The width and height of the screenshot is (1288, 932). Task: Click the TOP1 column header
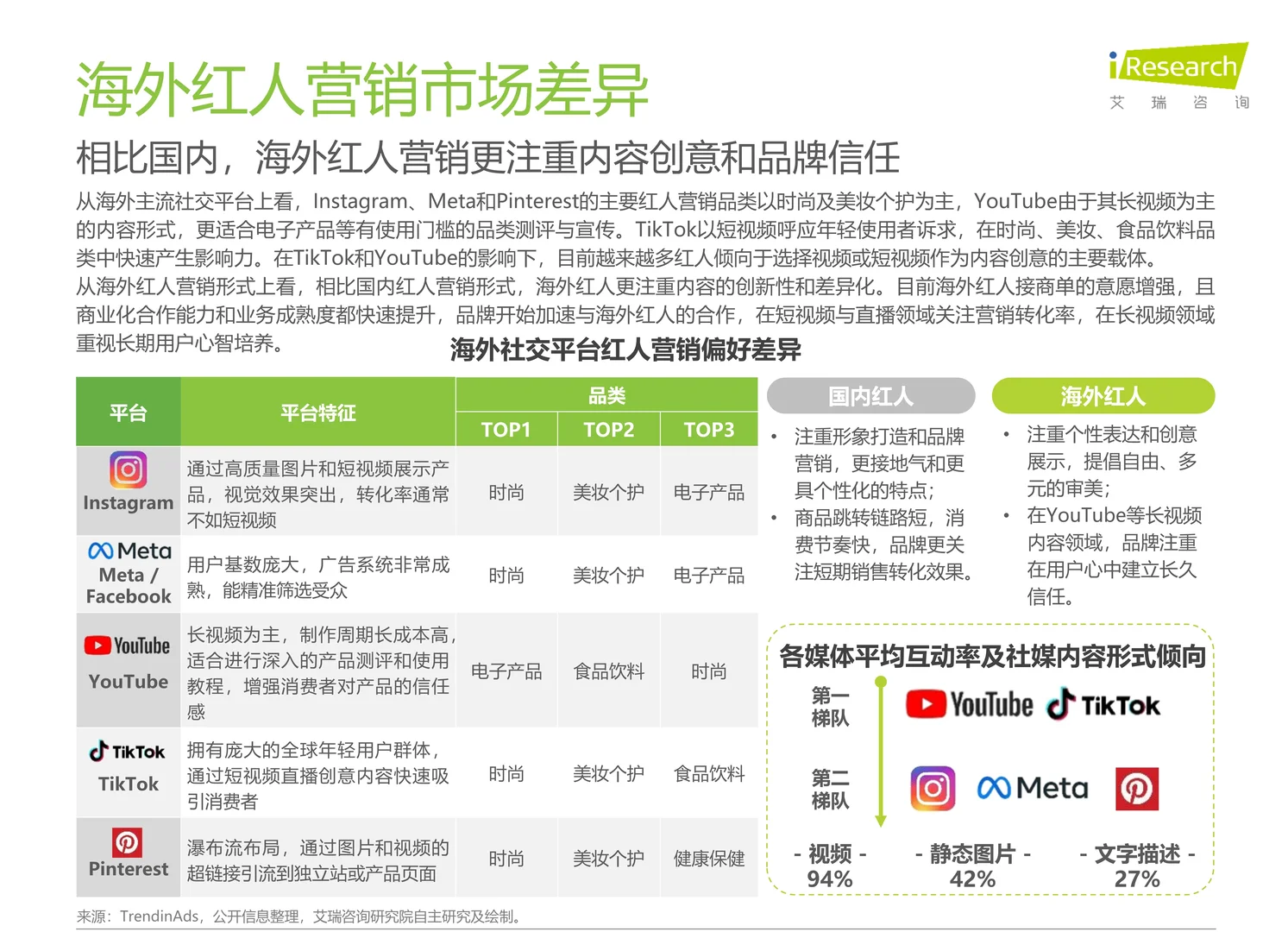click(x=506, y=429)
